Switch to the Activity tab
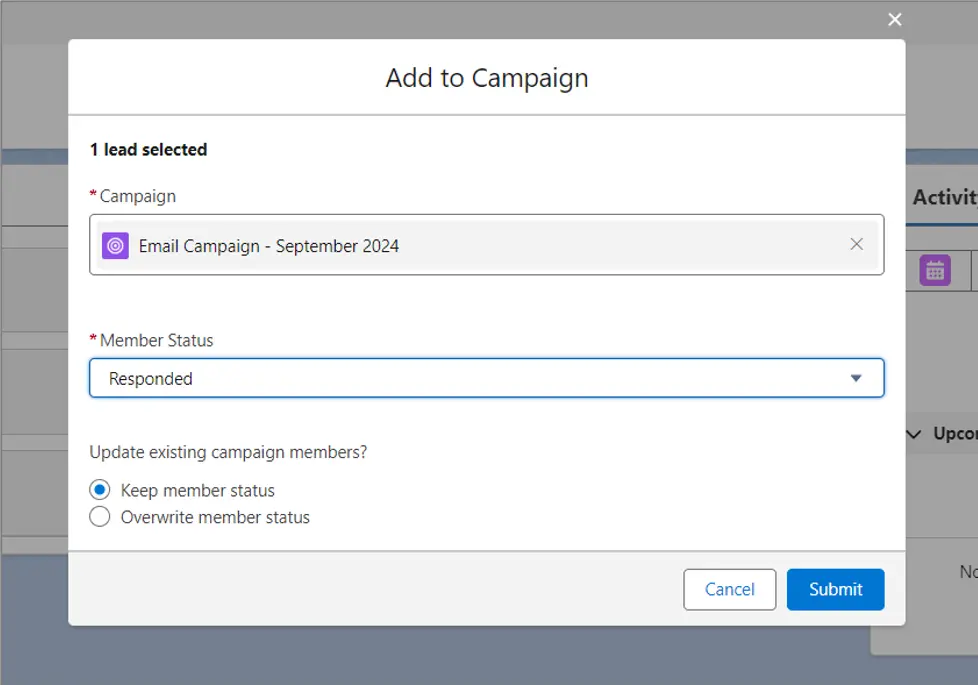The width and height of the screenshot is (978, 685). click(x=944, y=197)
